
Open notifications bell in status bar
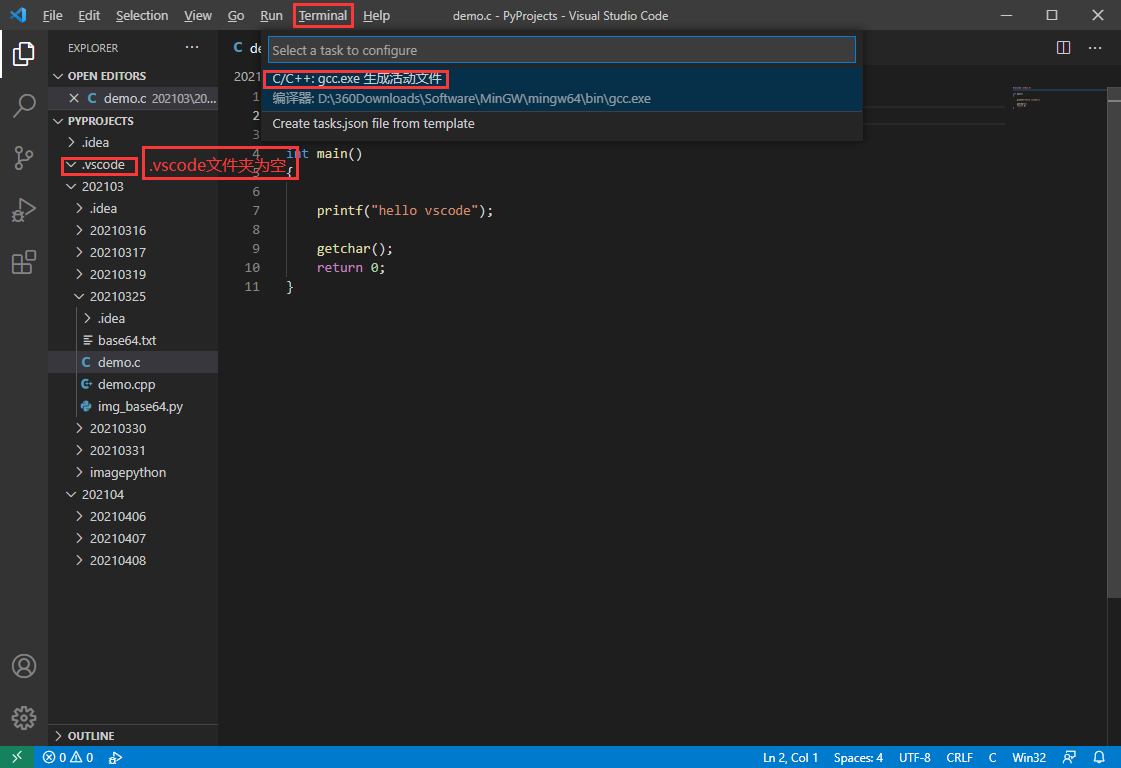tap(1100, 757)
